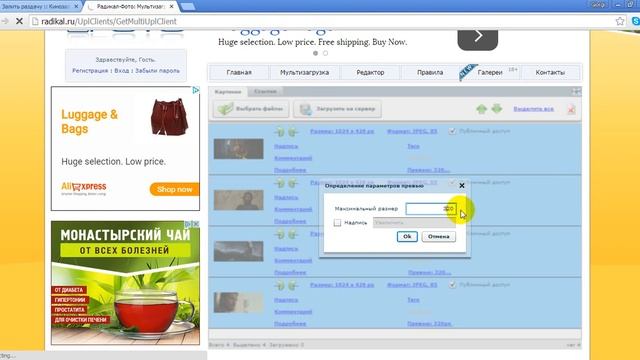Click the Выделить все link
640x360 pixels.
pyautogui.click(x=533, y=109)
